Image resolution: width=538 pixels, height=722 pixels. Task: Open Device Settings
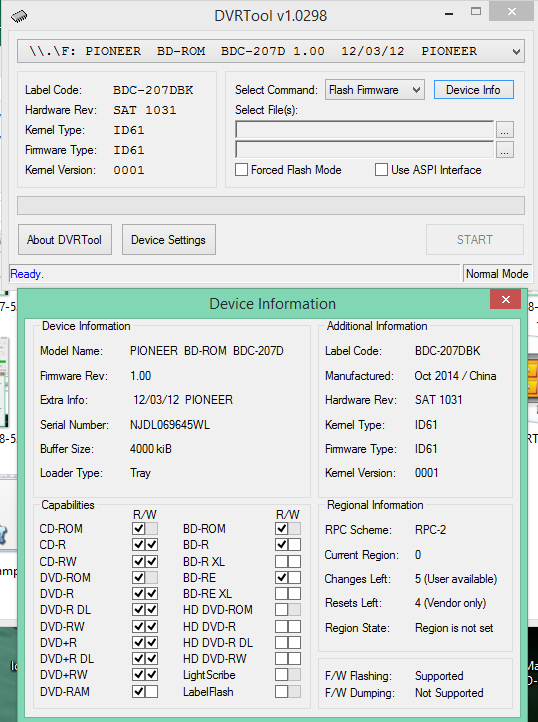[169, 239]
